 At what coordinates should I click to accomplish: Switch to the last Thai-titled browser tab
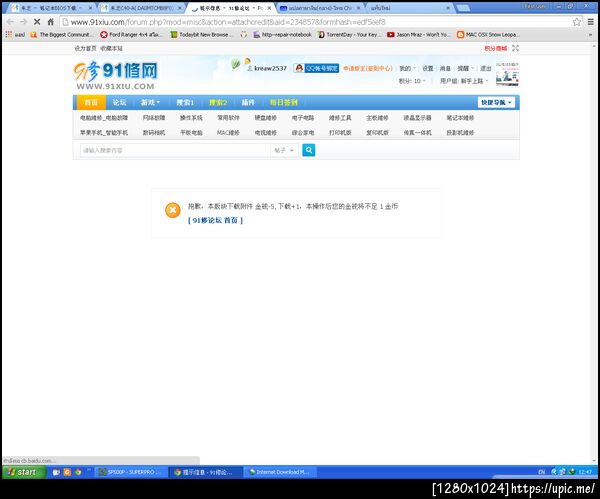(409, 8)
